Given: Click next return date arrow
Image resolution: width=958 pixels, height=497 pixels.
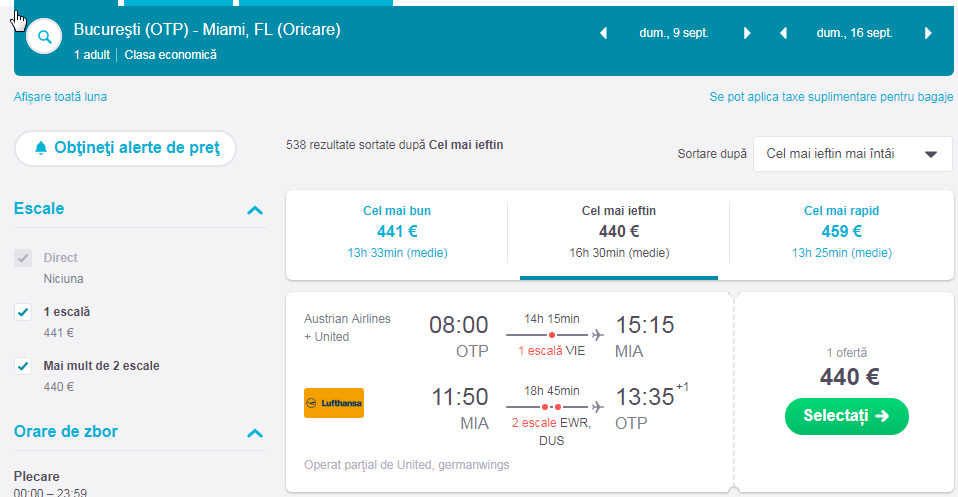Looking at the screenshot, I should click(928, 33).
